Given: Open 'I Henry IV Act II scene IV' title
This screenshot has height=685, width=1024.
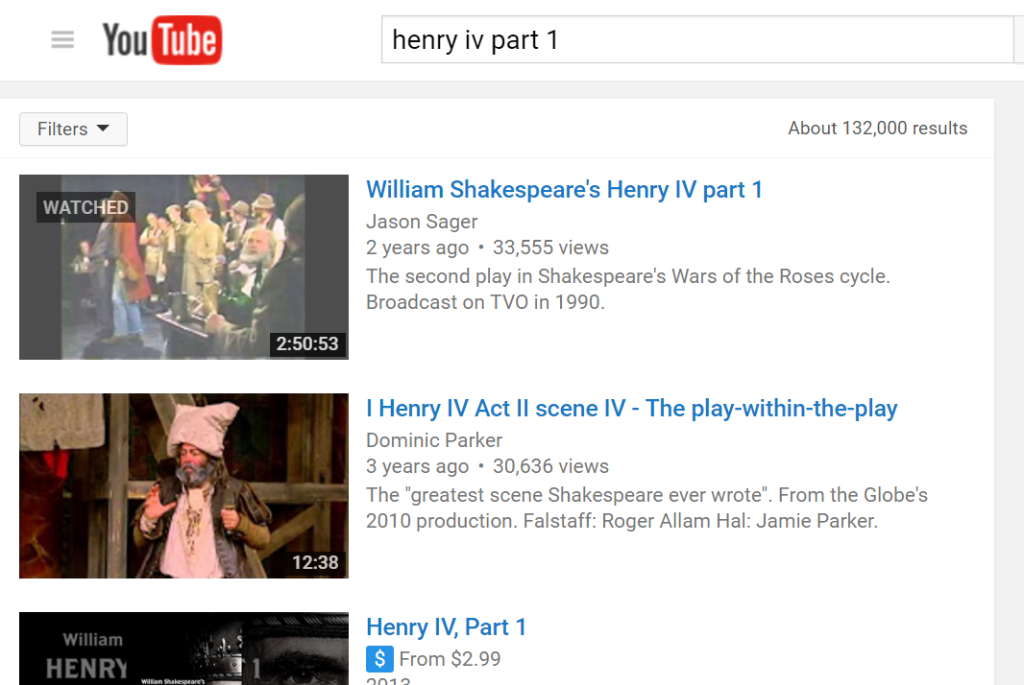Looking at the screenshot, I should click(x=631, y=408).
